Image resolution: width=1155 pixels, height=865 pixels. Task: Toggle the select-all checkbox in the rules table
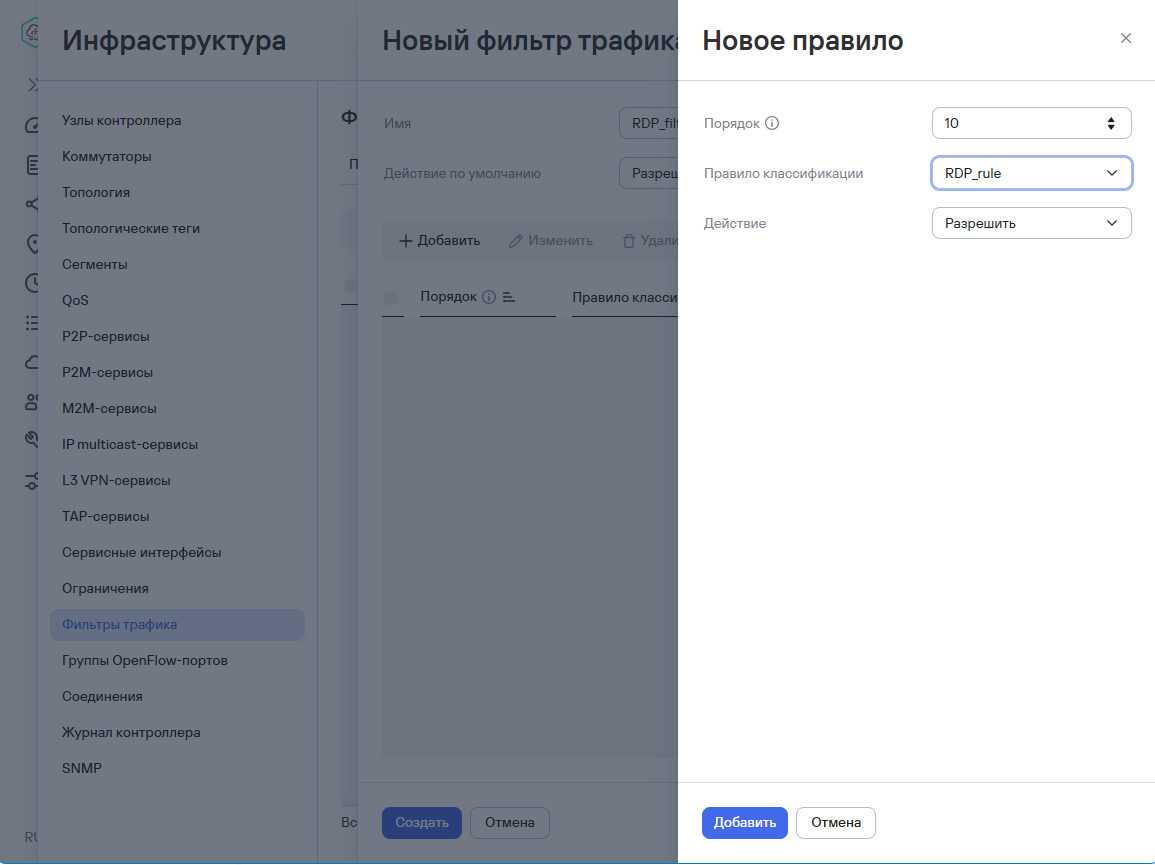(x=391, y=297)
